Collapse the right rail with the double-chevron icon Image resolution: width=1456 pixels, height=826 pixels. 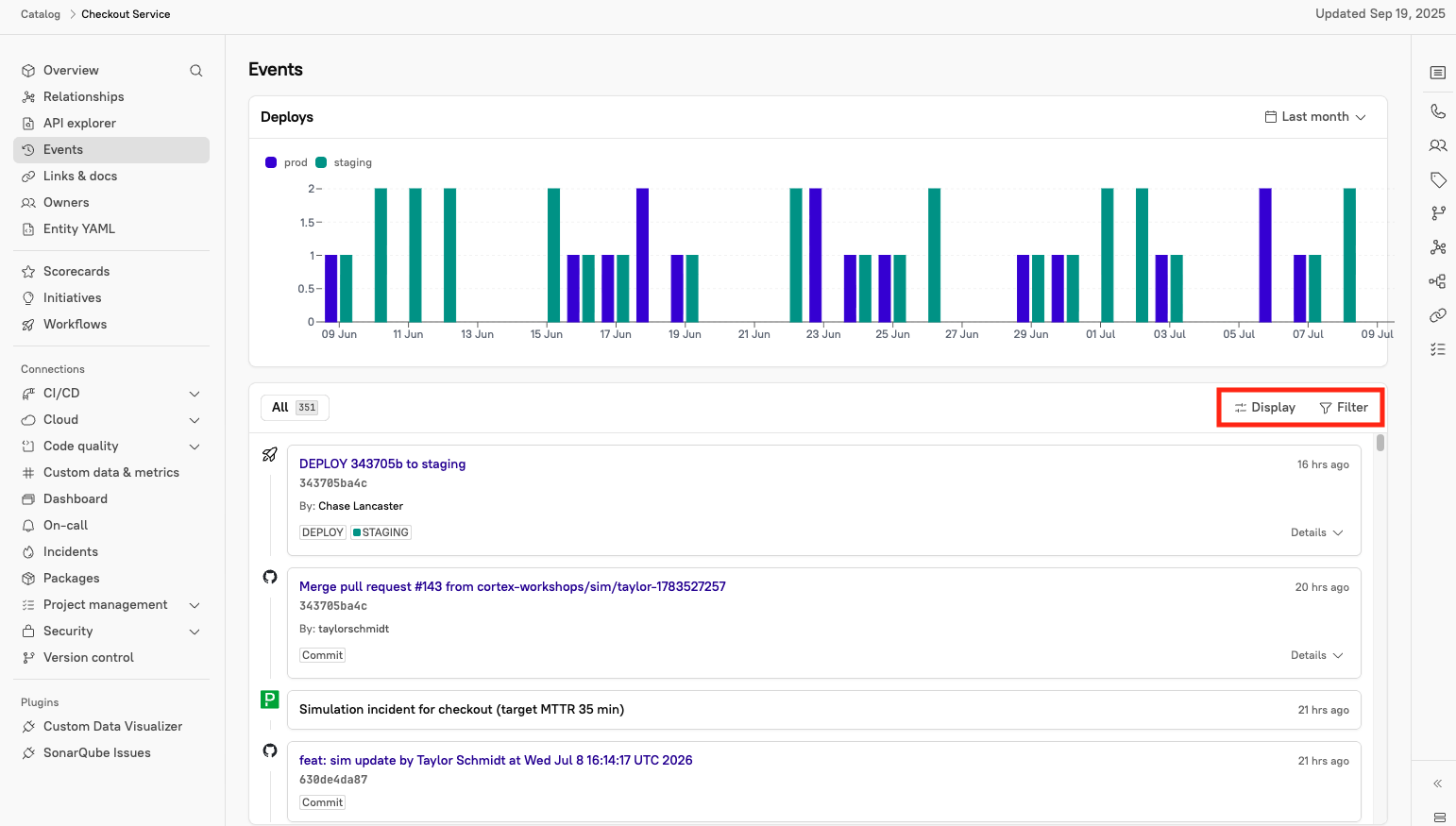click(x=1438, y=784)
